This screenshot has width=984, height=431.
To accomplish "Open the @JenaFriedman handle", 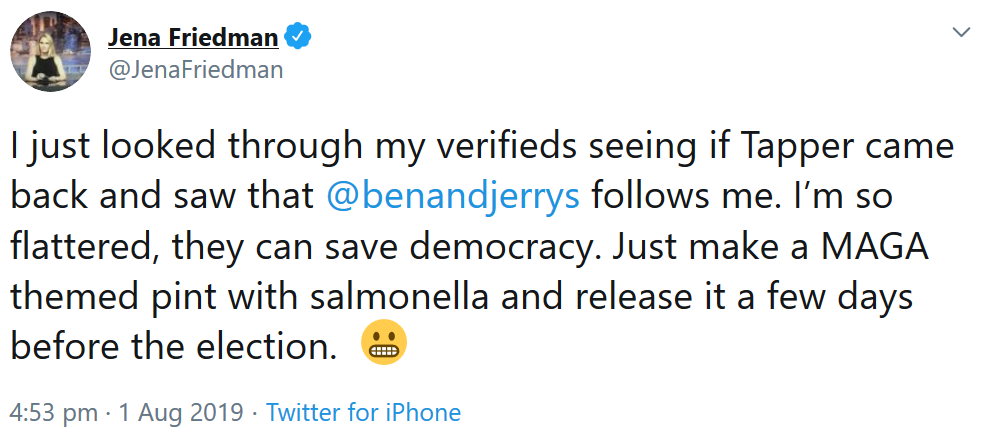I will coord(195,70).
